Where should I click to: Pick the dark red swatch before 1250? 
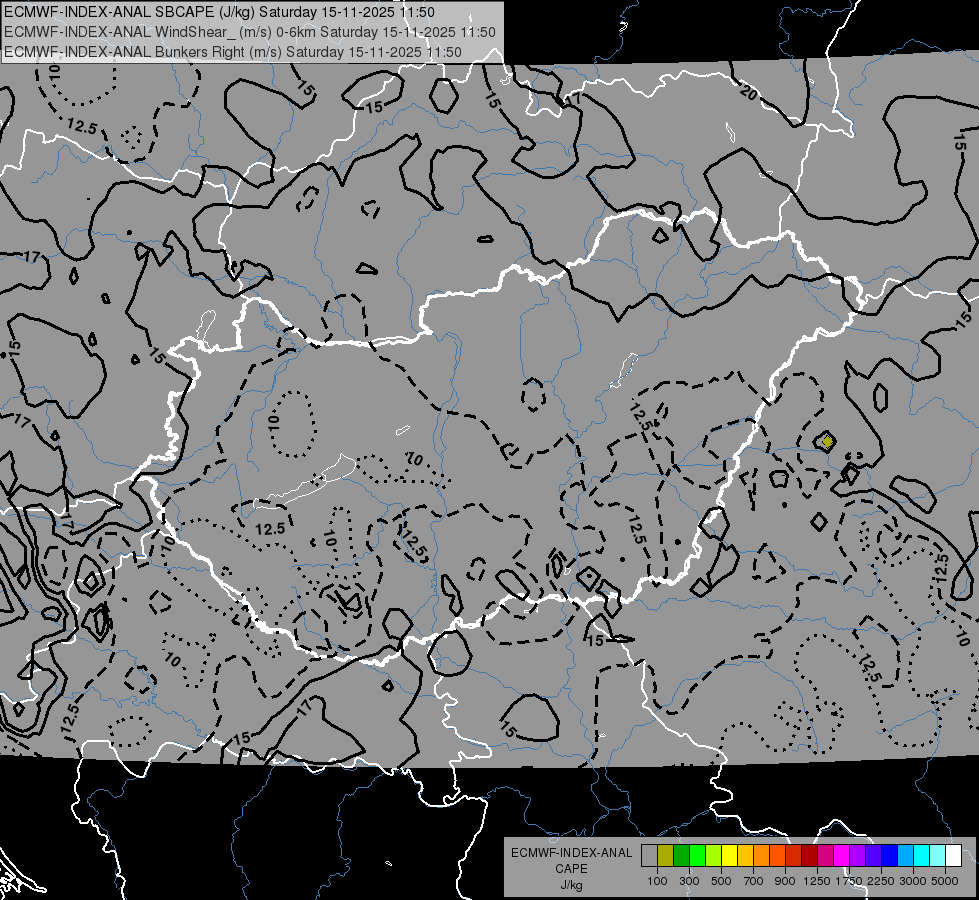[809, 855]
